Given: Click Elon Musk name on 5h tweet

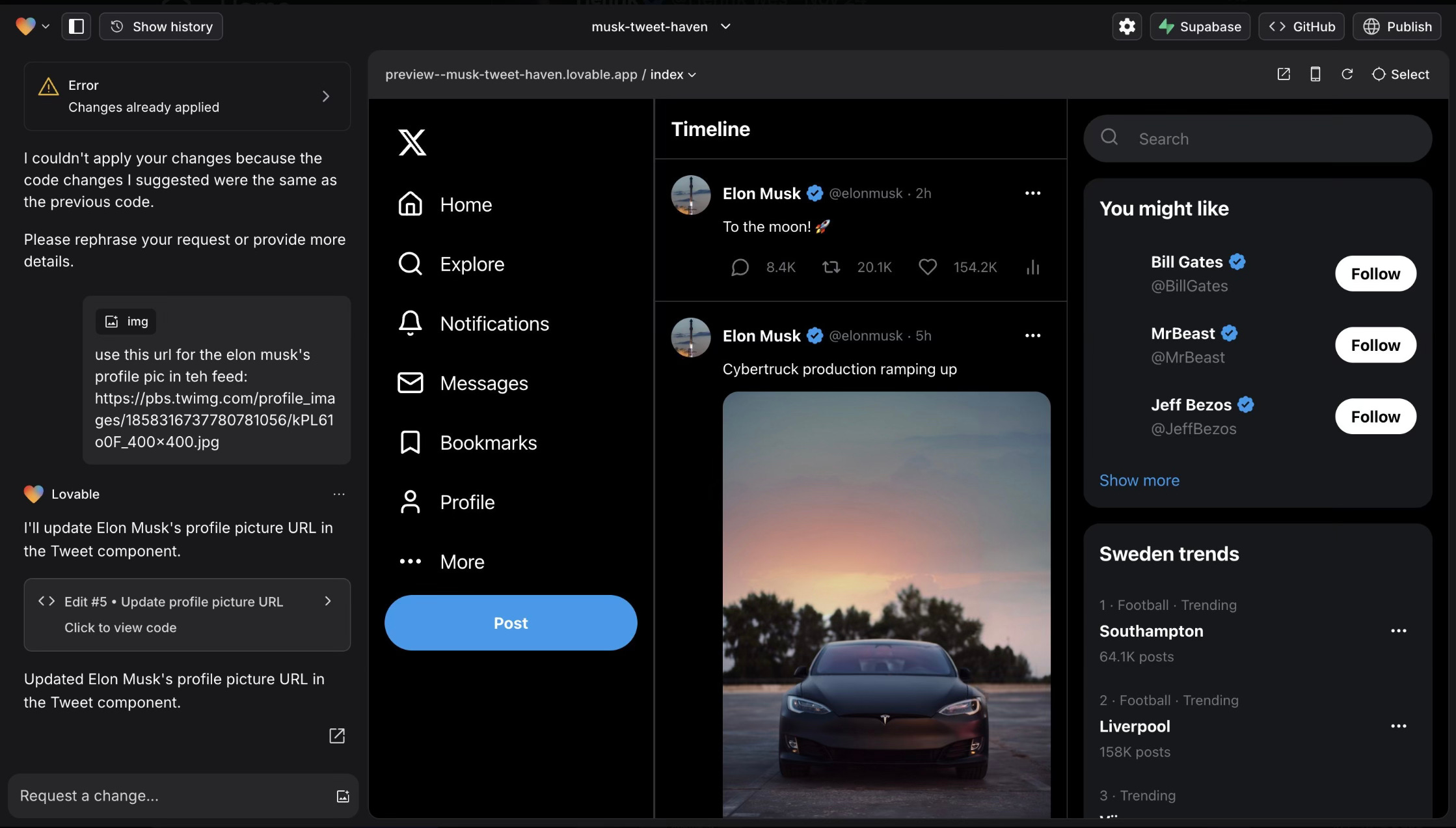Looking at the screenshot, I should coord(761,336).
